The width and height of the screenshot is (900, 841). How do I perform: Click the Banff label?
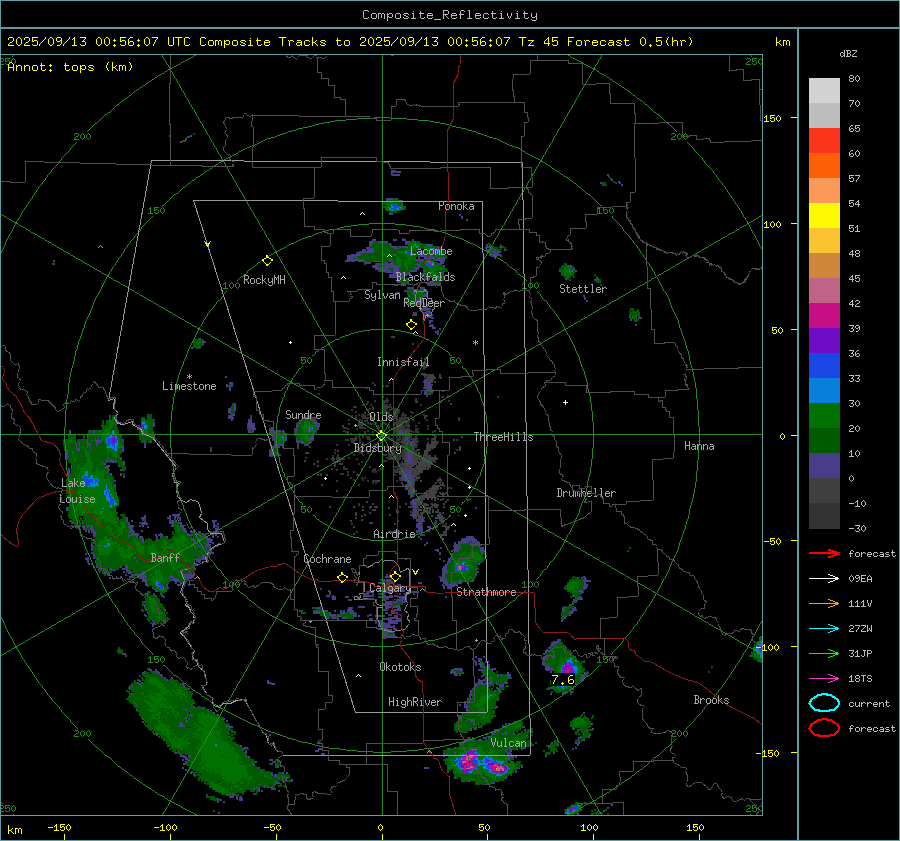click(x=165, y=558)
